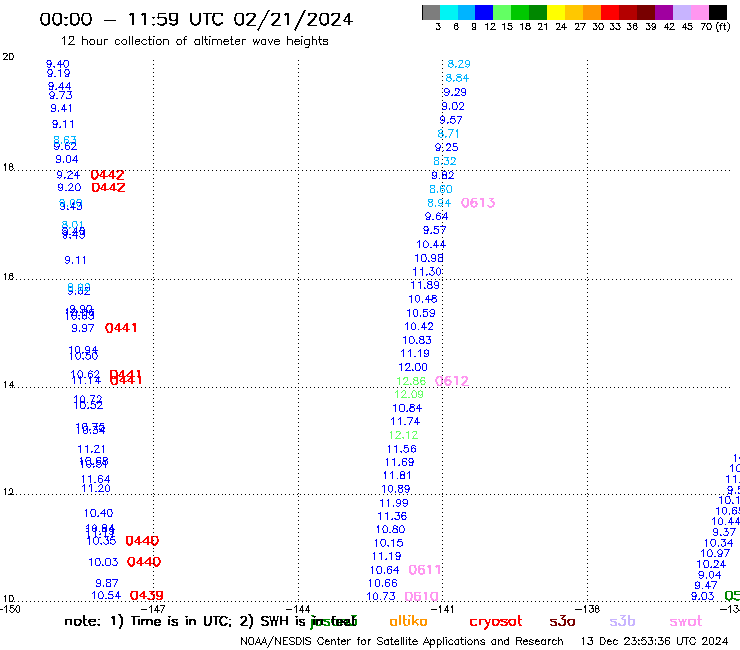740x650 pixels.
Task: Click the -144 longitude axis label
Action: (x=298, y=609)
